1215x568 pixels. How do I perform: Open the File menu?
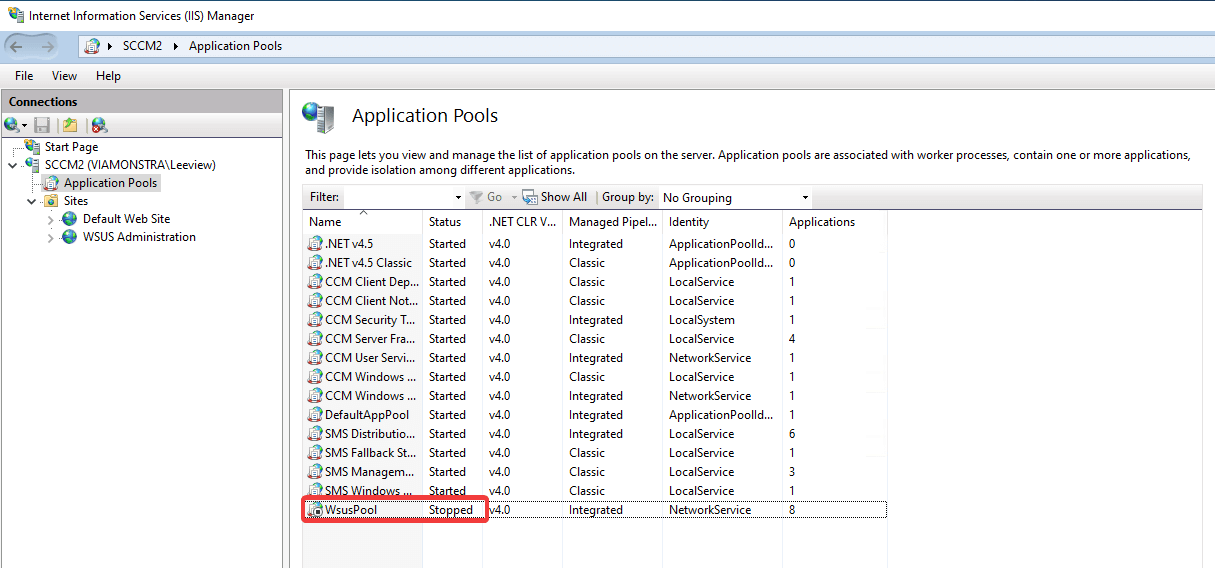coord(24,76)
